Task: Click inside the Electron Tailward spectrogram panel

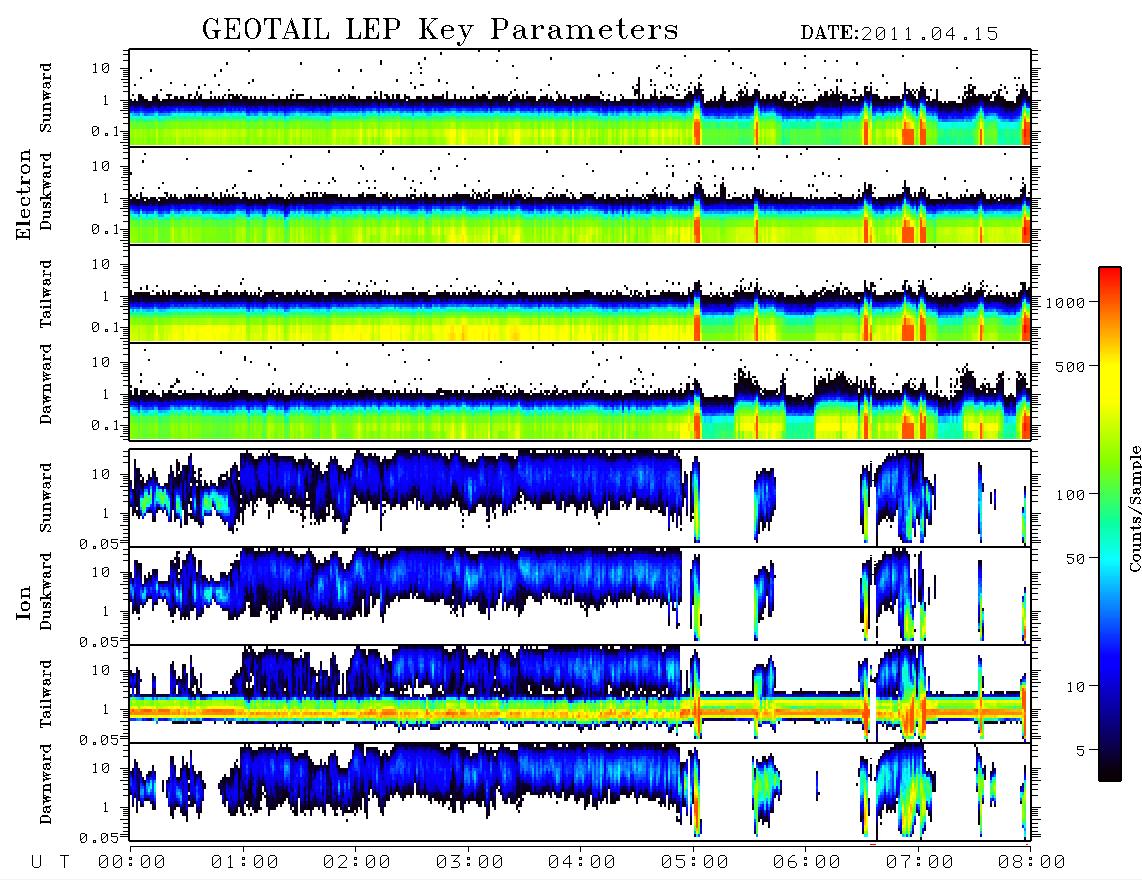Action: pos(580,294)
